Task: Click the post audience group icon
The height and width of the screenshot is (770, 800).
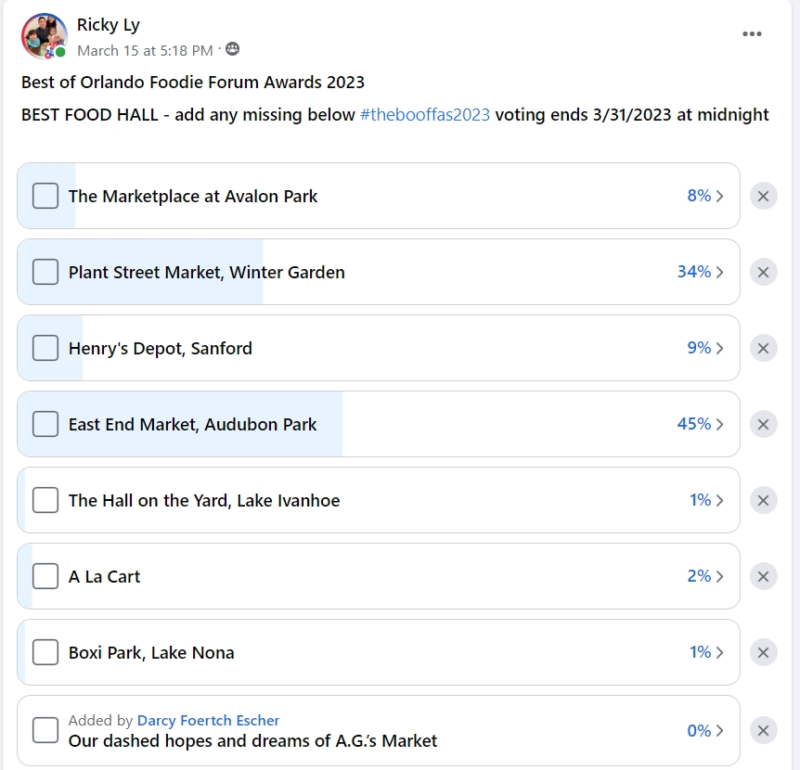Action: [x=233, y=50]
